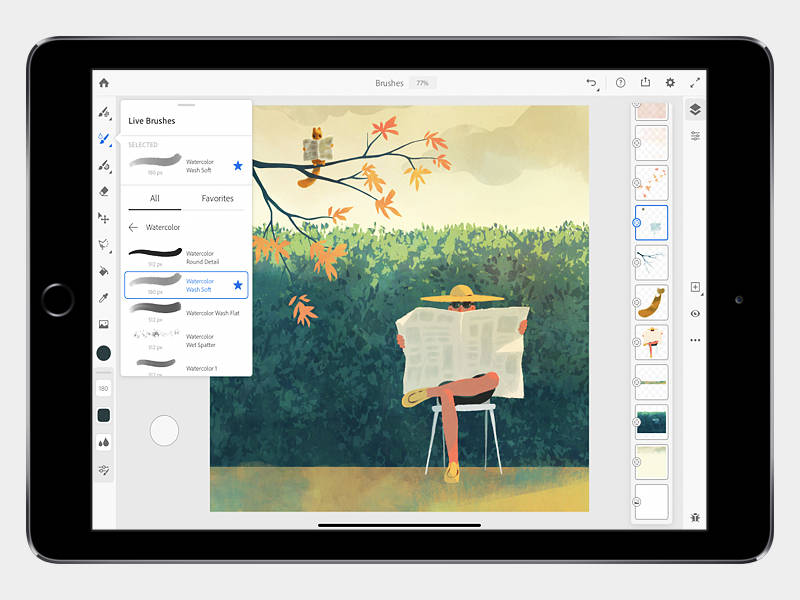Viewport: 800px width, 600px height.
Task: Open the layer more options menu
Action: (695, 340)
